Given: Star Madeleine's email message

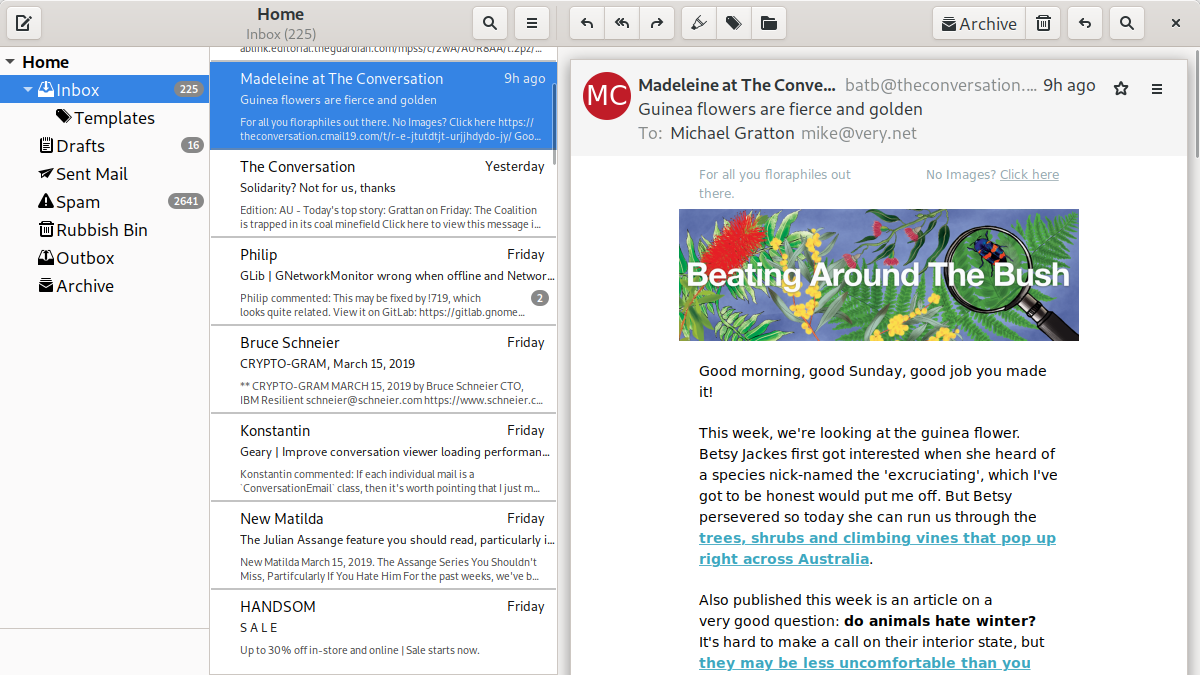Looking at the screenshot, I should pyautogui.click(x=1120, y=88).
